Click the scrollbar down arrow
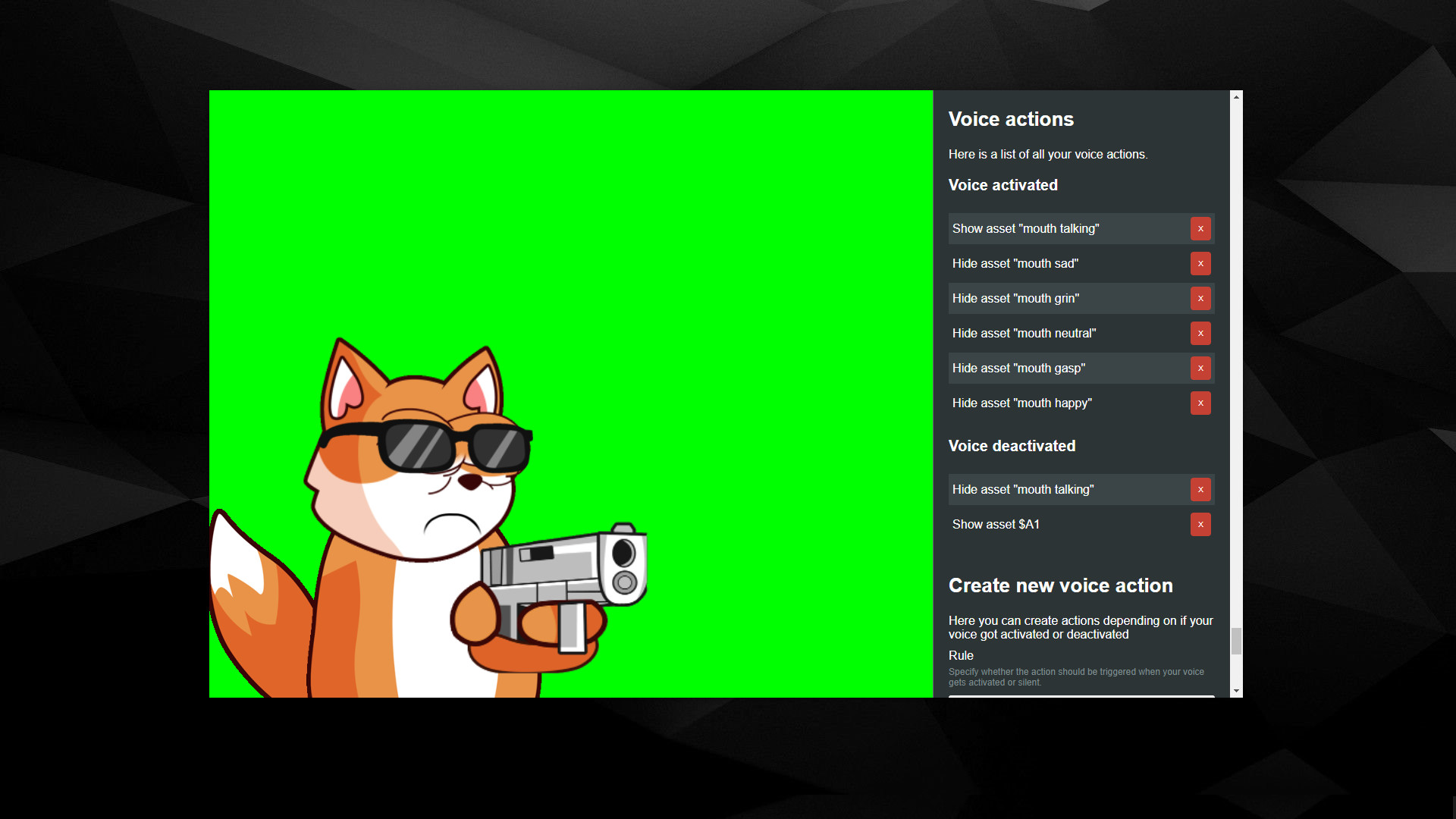 tap(1236, 691)
